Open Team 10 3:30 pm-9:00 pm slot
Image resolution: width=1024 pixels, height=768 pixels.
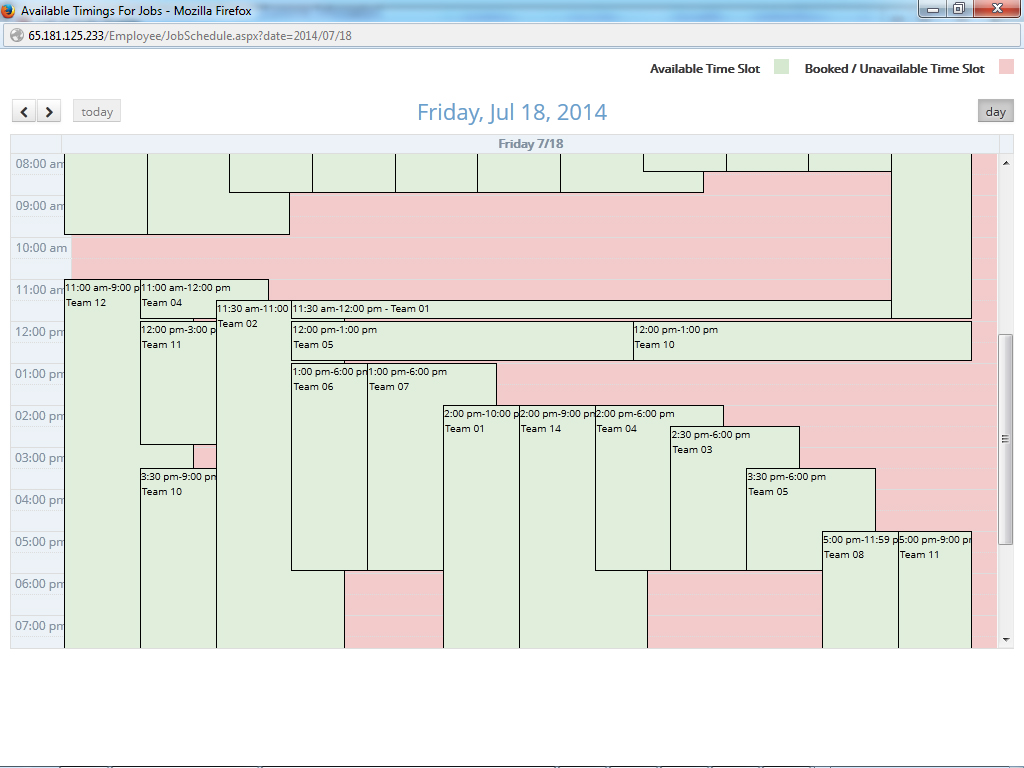click(178, 558)
